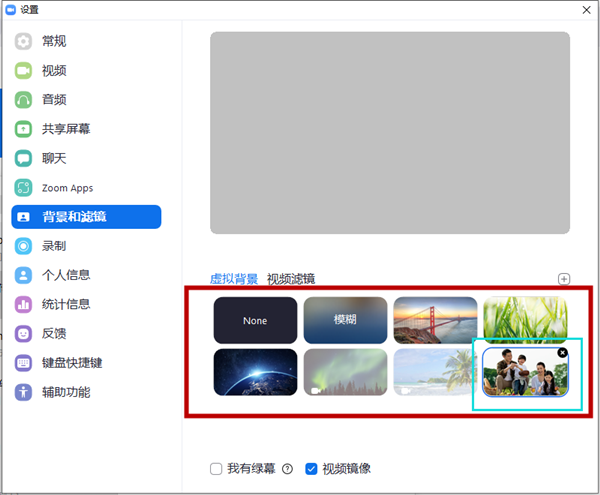Open 视频 video settings
This screenshot has height=495, width=600.
(54, 70)
